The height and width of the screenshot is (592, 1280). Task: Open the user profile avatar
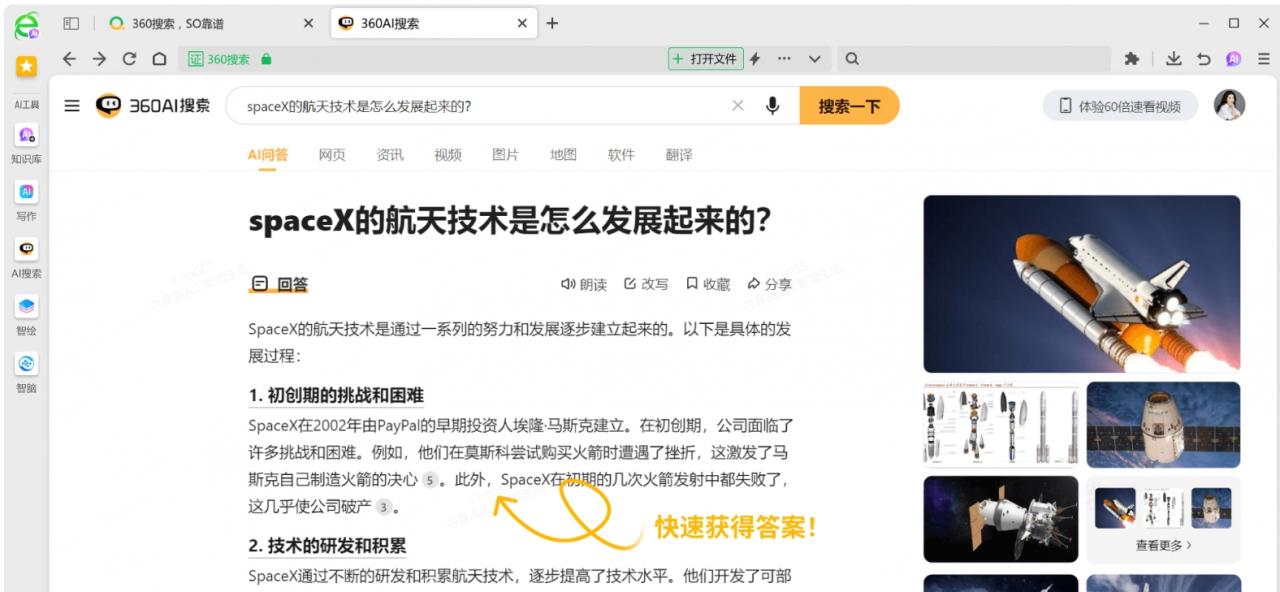click(x=1230, y=105)
